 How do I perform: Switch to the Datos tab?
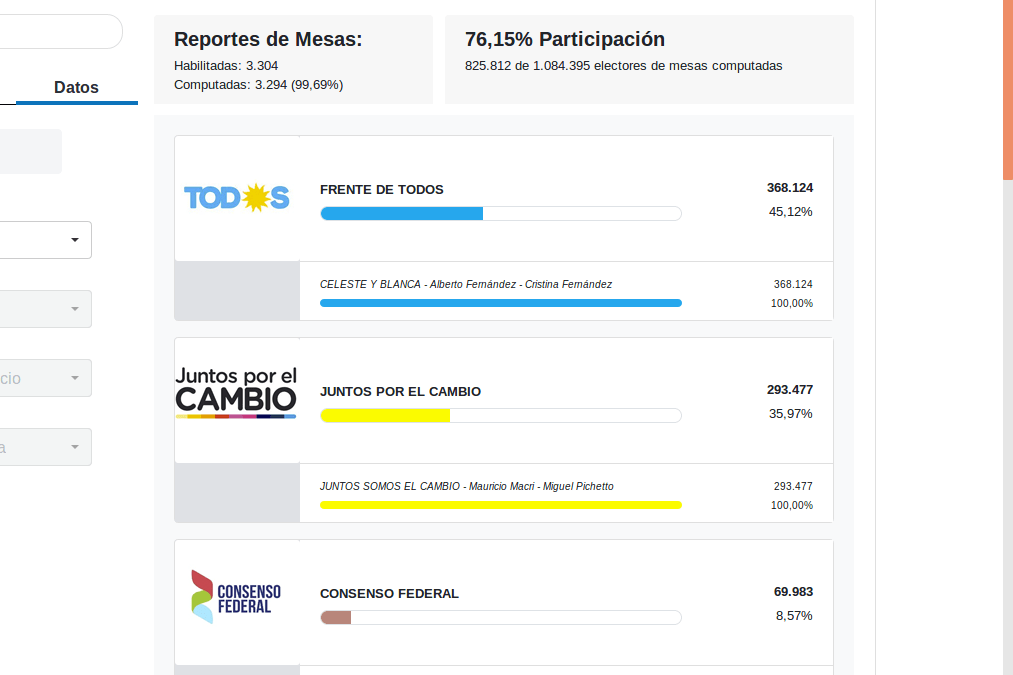pyautogui.click(x=76, y=87)
